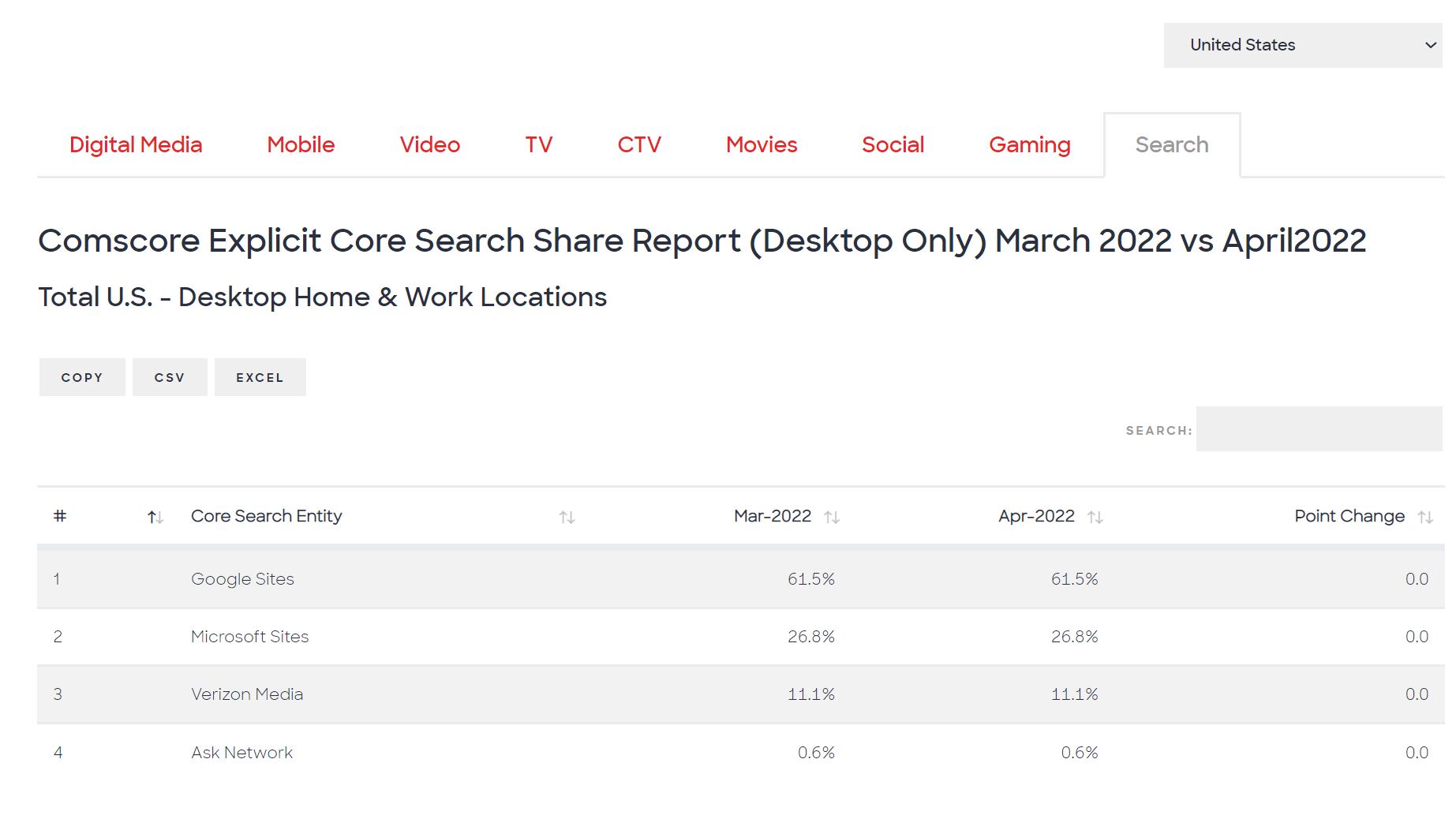Click the Google Sites entity name
Image resolution: width=1456 pixels, height=819 pixels.
click(242, 579)
